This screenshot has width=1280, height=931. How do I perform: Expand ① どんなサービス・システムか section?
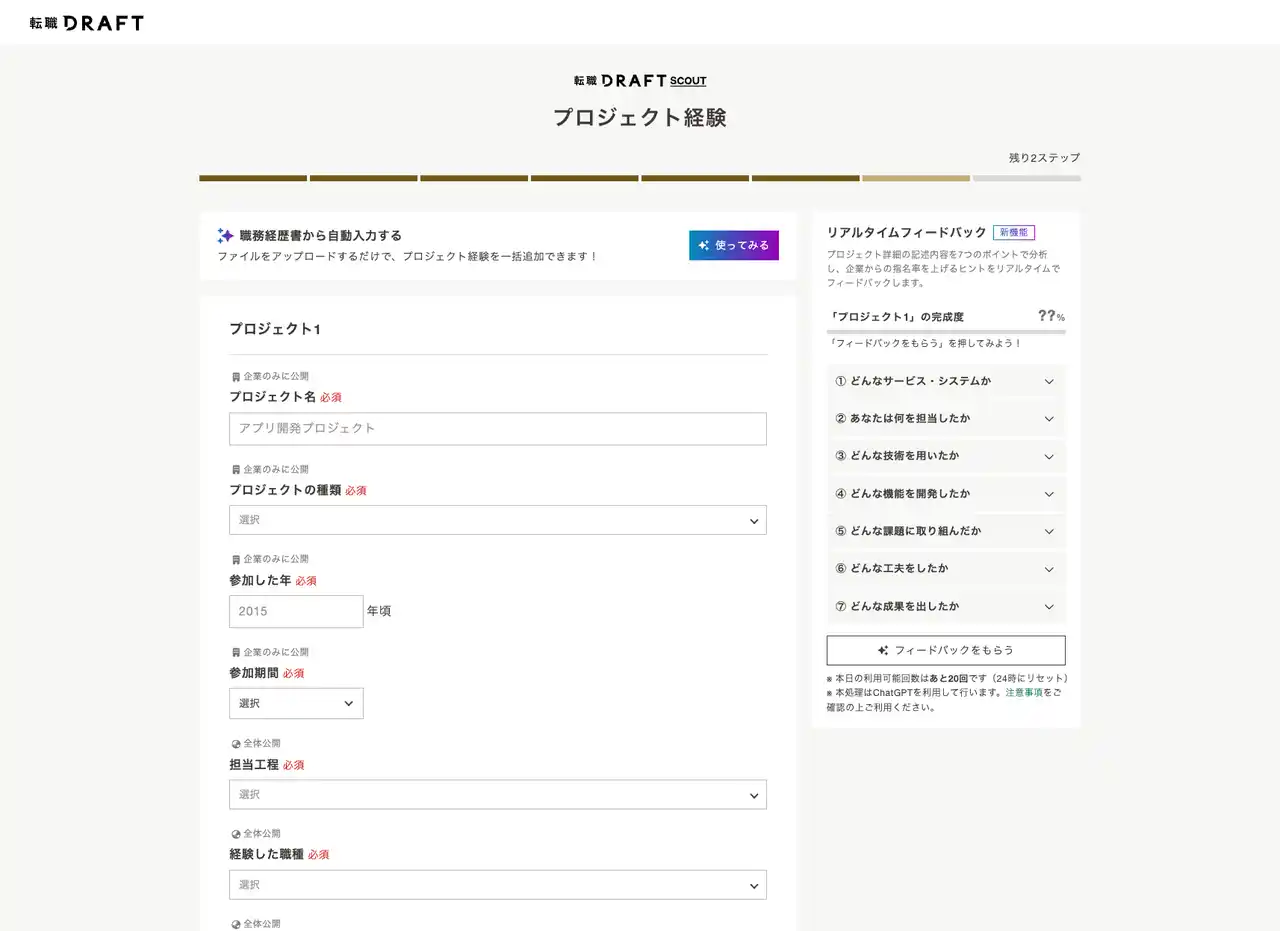(x=945, y=381)
